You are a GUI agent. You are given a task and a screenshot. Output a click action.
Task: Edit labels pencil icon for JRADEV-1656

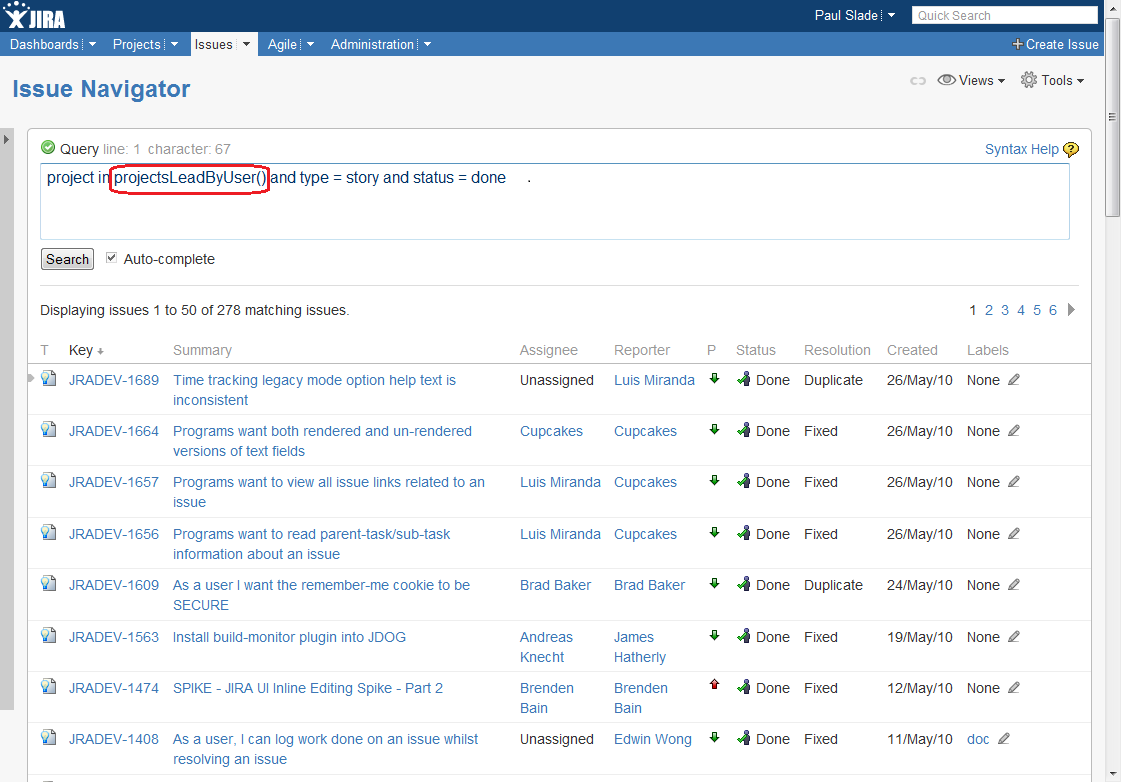pyautogui.click(x=1014, y=533)
